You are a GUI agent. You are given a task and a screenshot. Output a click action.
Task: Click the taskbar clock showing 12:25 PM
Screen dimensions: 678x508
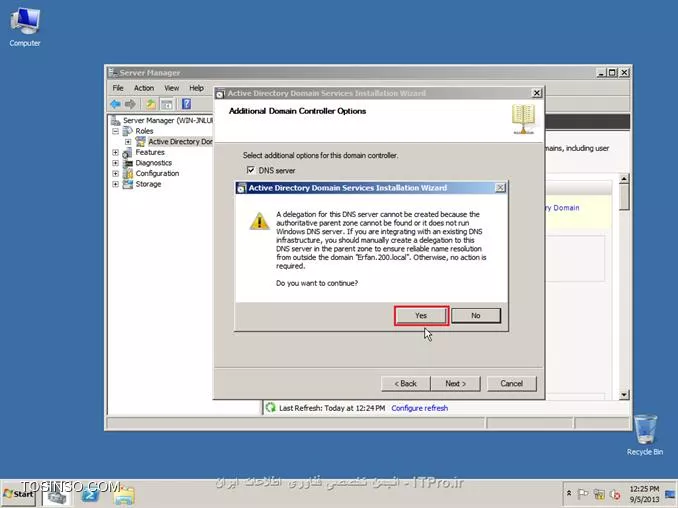click(644, 494)
